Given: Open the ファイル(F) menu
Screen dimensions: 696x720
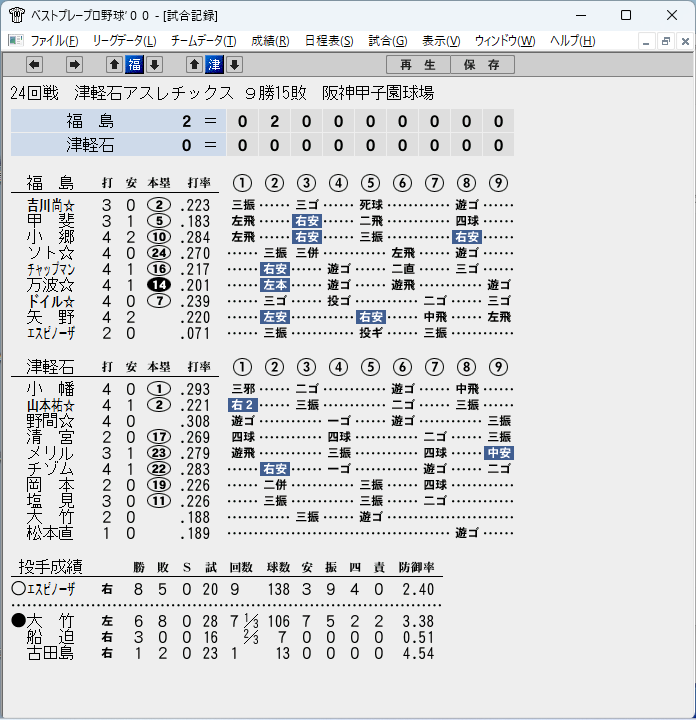Looking at the screenshot, I should pos(54,41).
